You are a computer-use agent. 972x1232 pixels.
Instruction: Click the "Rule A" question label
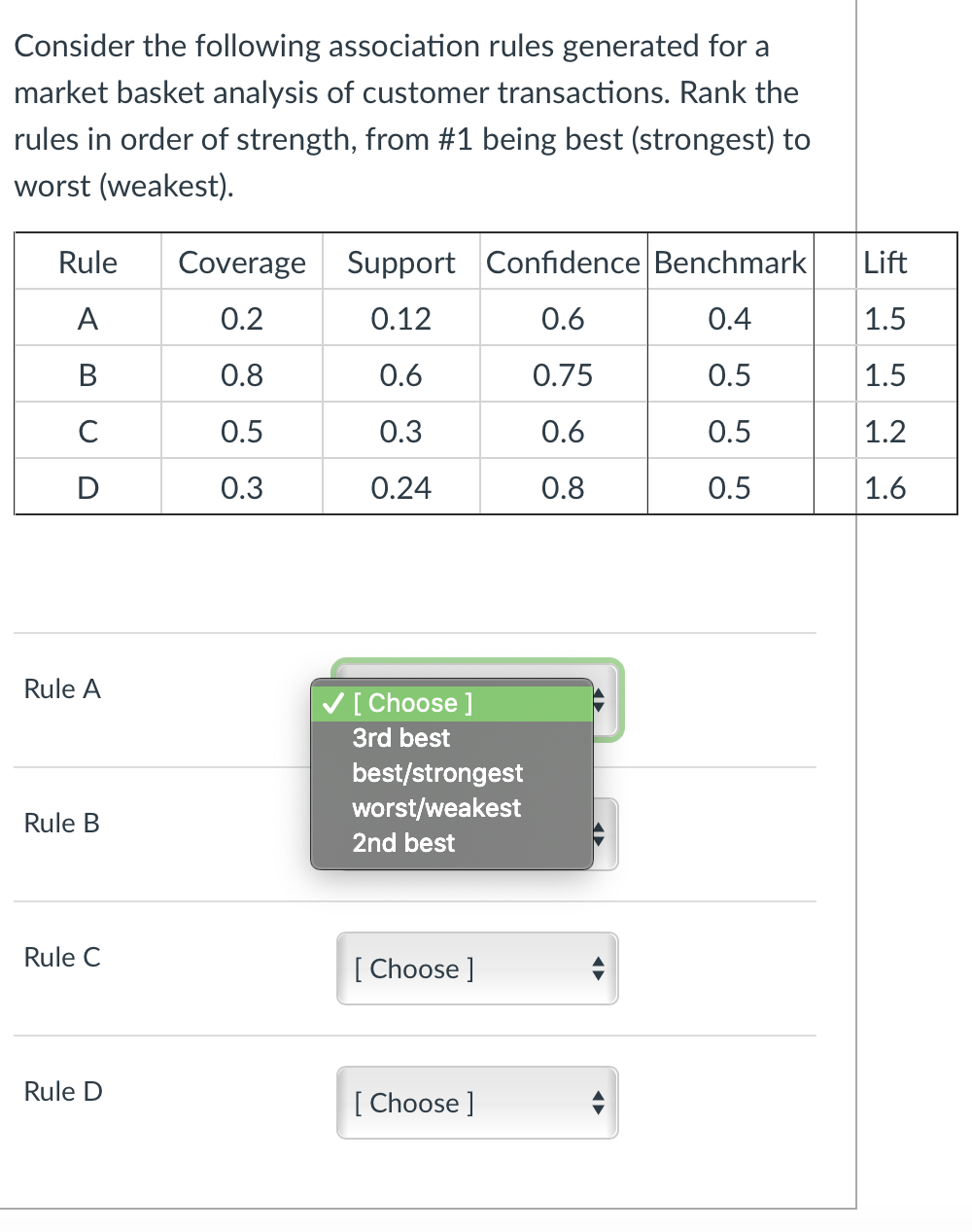[x=62, y=688]
